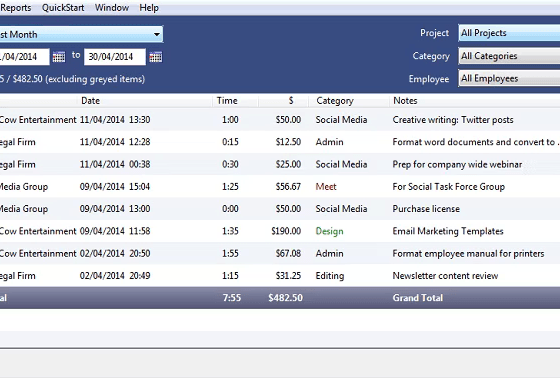Click the 11/04/2014 00:38 date cell

tap(115, 164)
